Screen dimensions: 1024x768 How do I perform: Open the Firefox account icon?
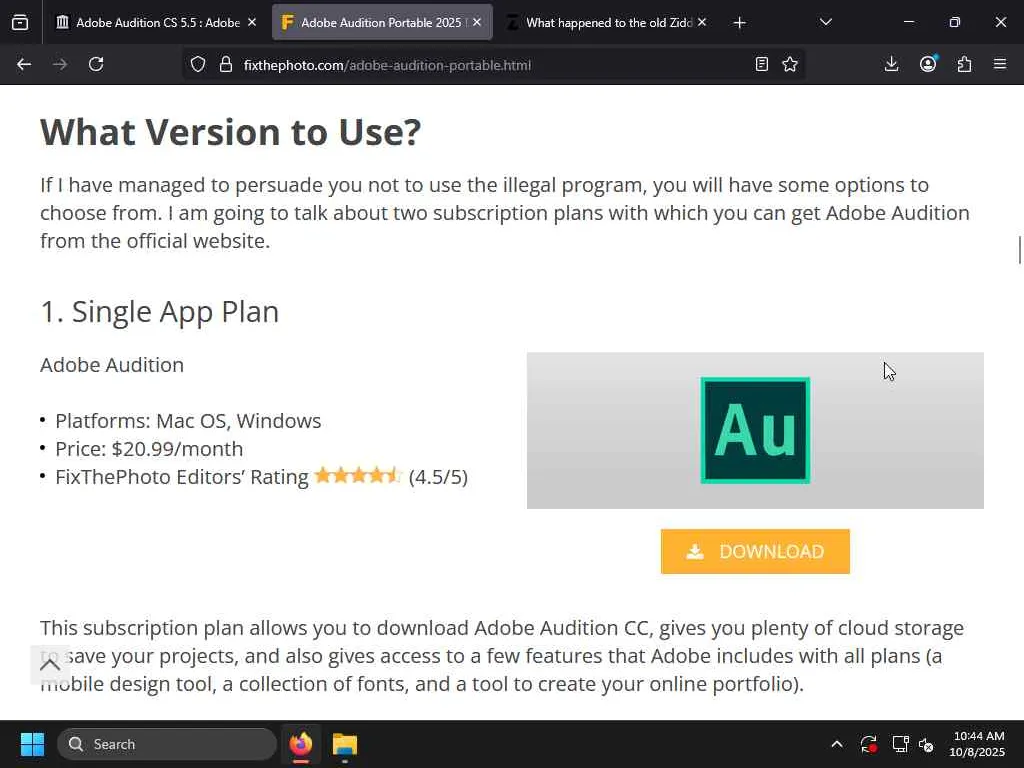pos(928,64)
